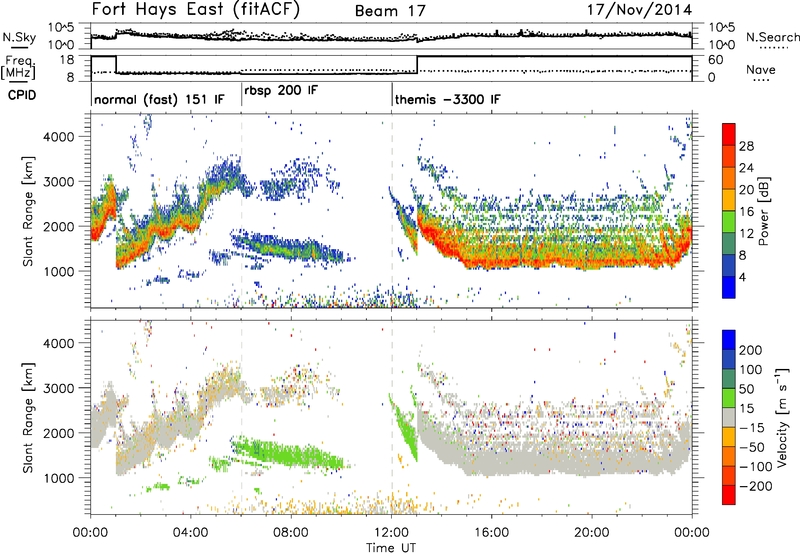800x554 pixels.
Task: Click the "08:00" time tick label
Action: tap(291, 533)
